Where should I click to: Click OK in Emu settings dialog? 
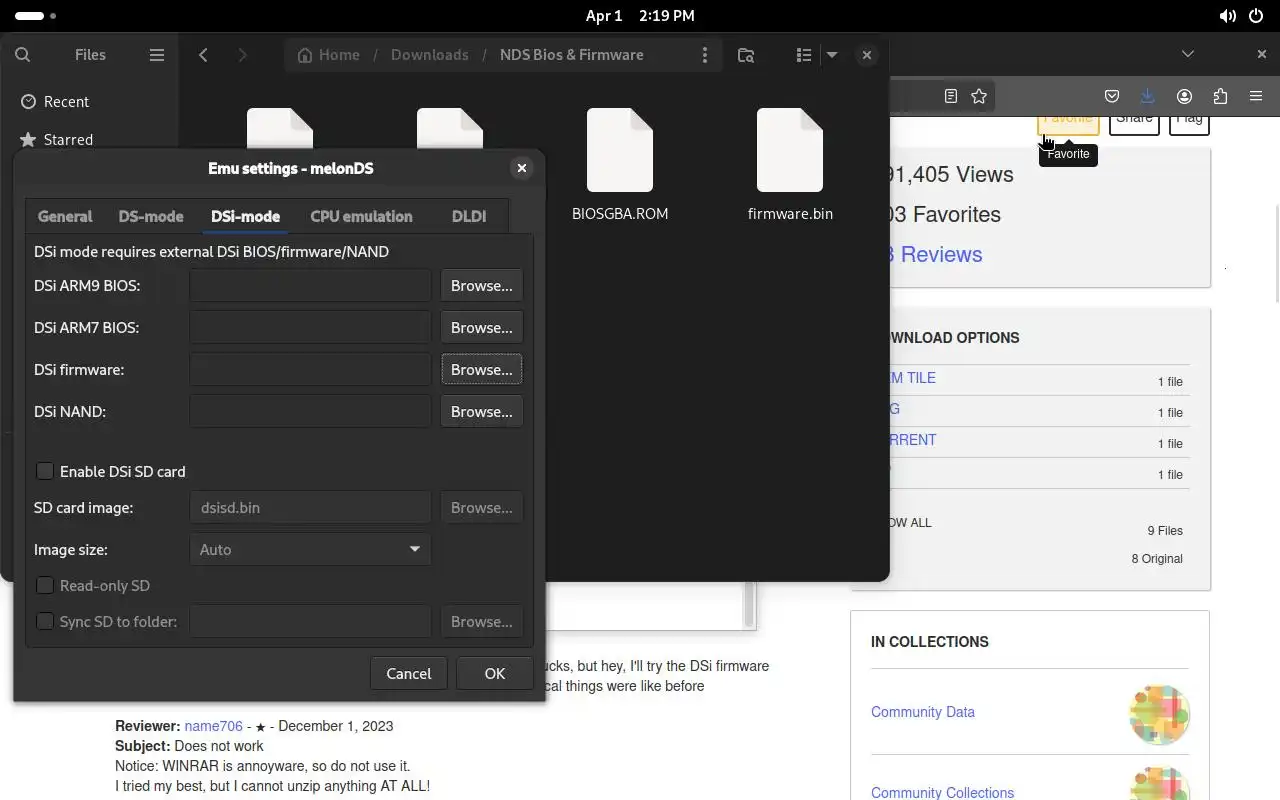point(495,673)
